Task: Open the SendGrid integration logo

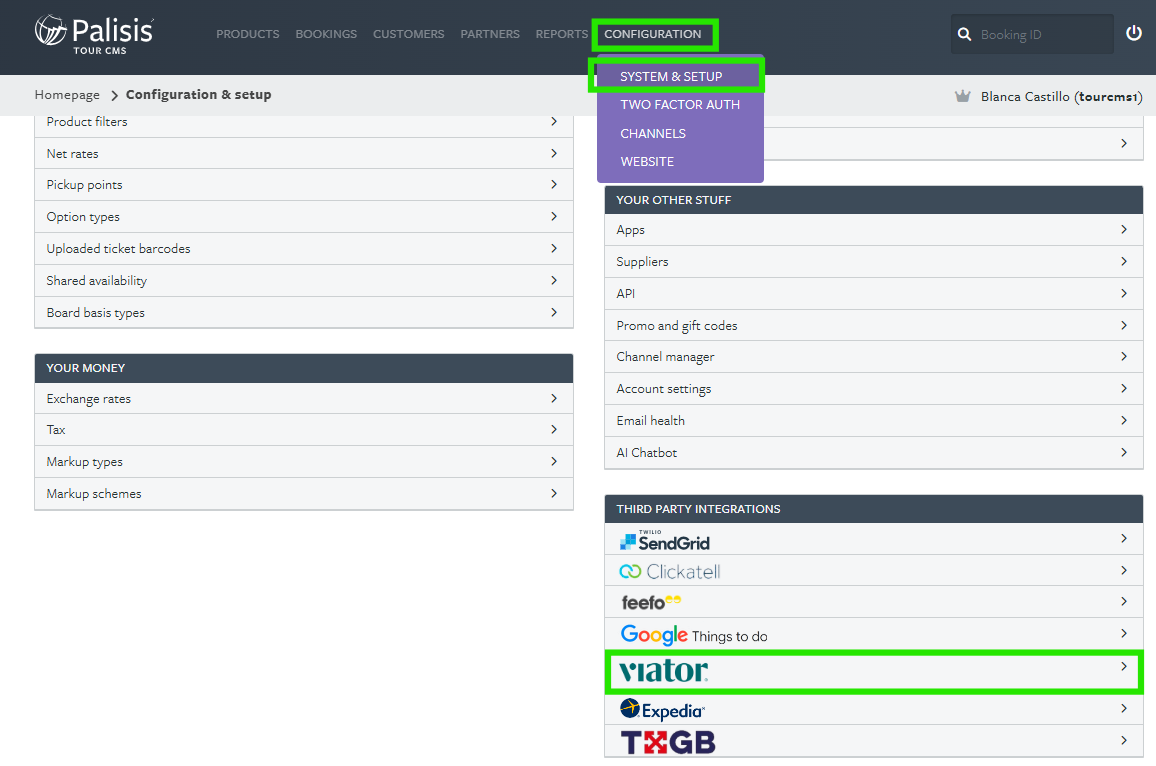Action: point(665,540)
